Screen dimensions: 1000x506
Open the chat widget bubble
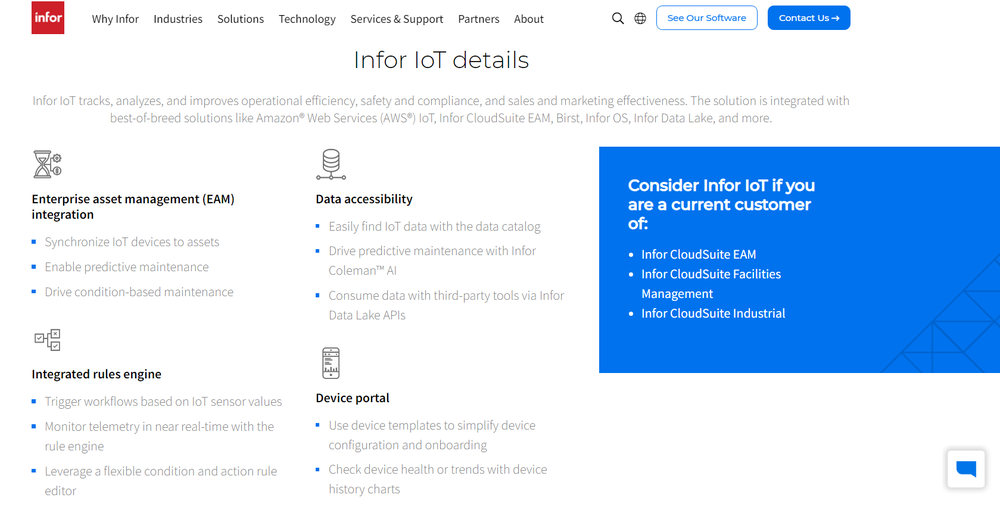[x=966, y=469]
